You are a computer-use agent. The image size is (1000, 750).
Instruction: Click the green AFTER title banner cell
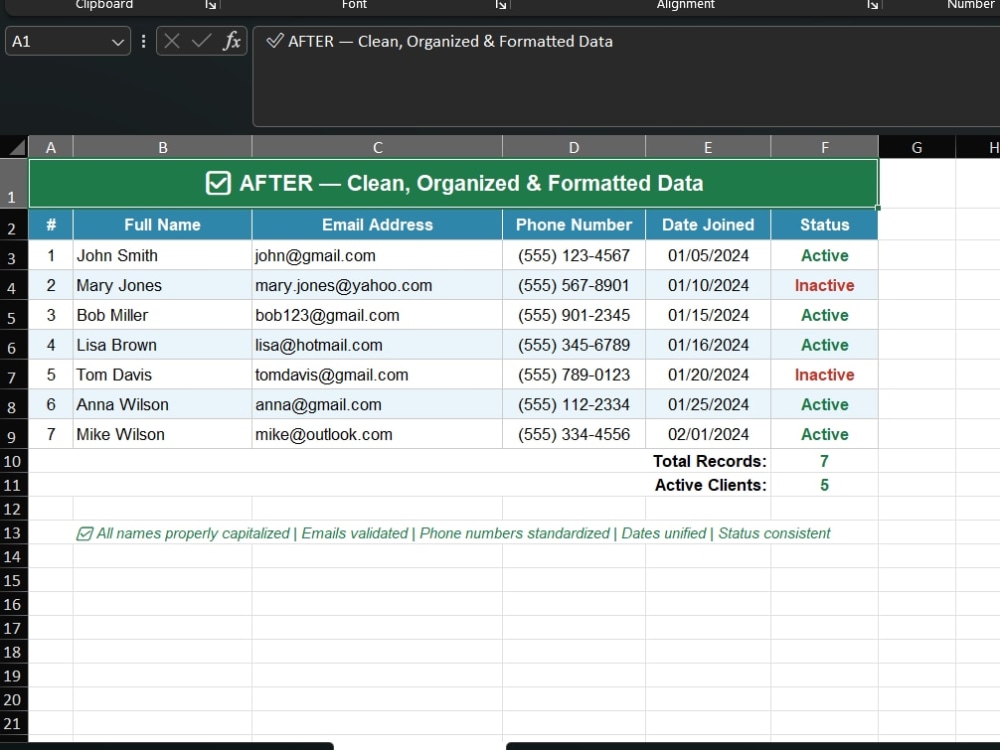coord(453,184)
